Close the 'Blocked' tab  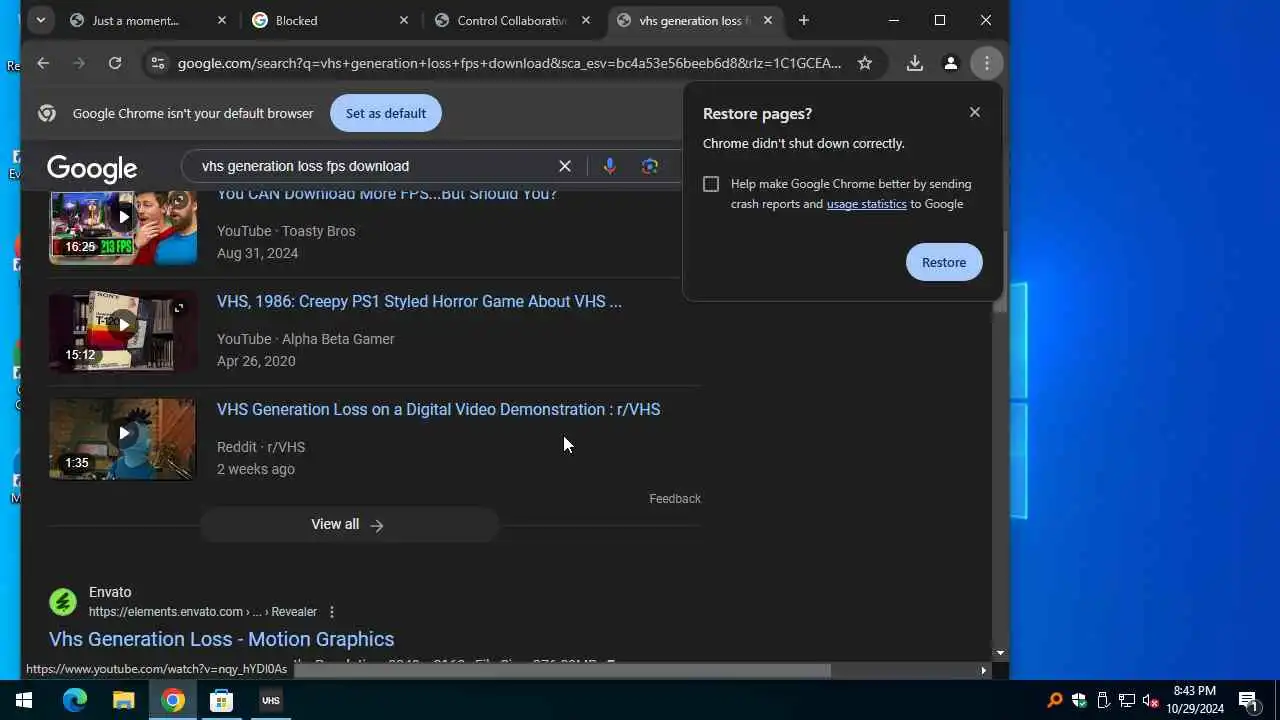[404, 20]
